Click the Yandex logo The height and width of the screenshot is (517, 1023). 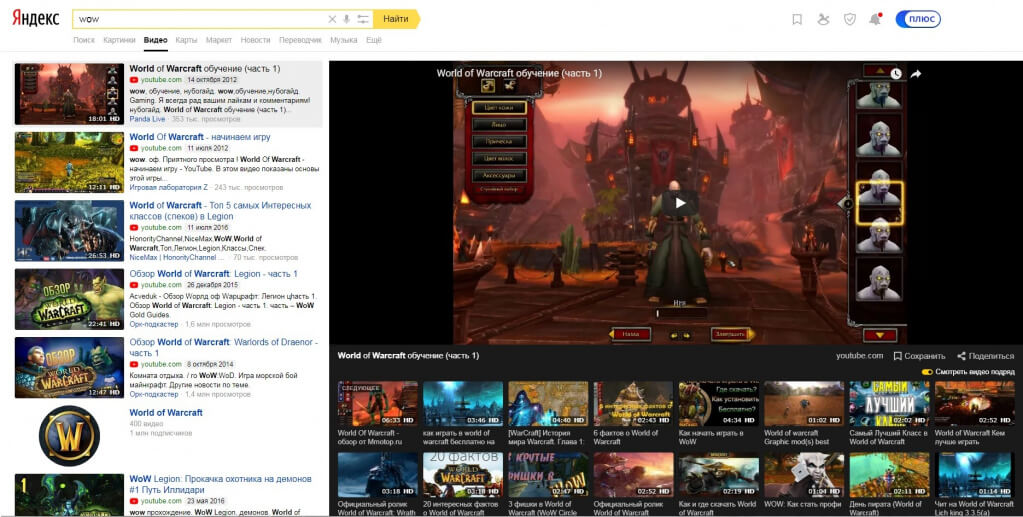tap(35, 18)
